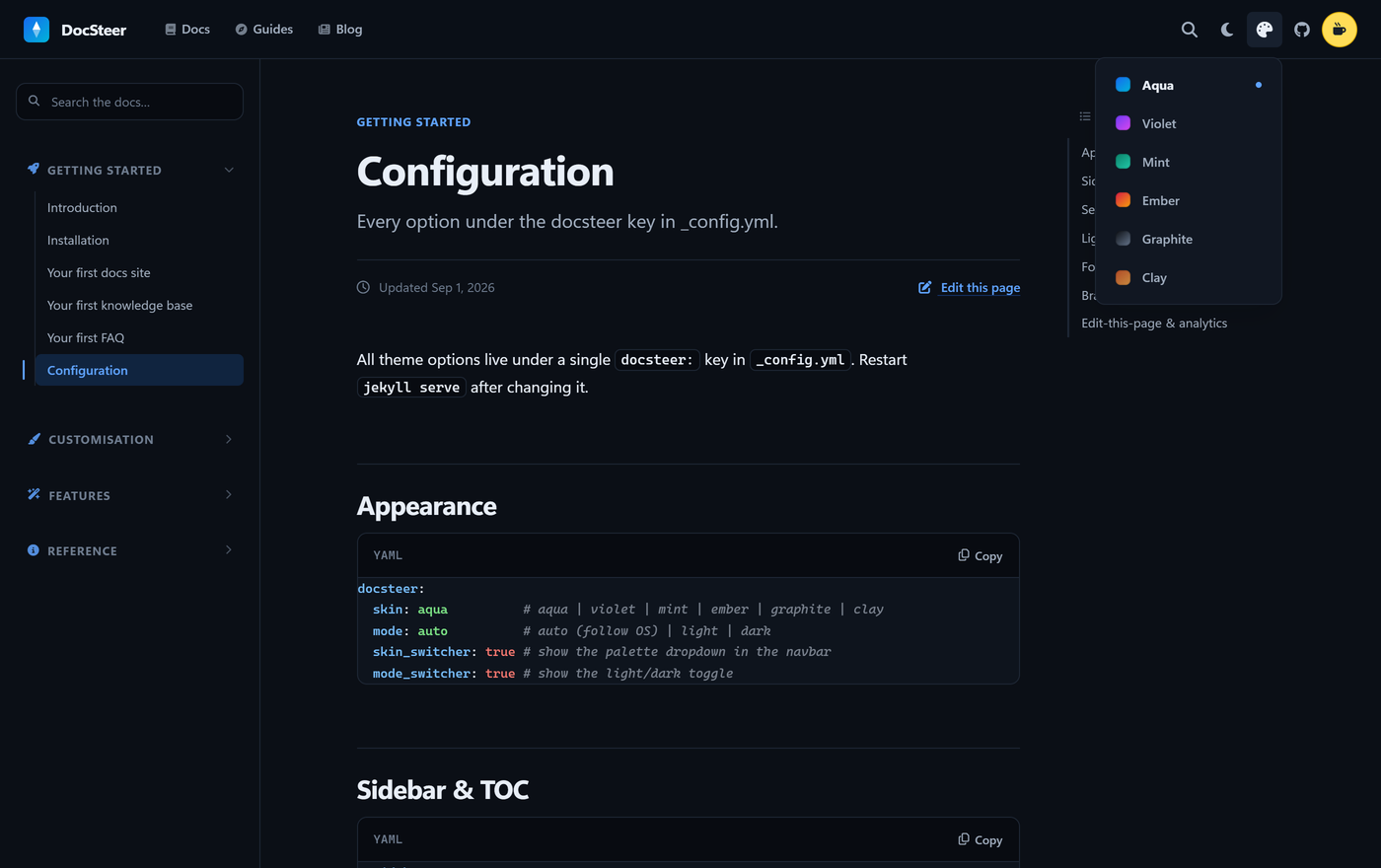Viewport: 1381px width, 868px height.
Task: Click the DocSteer logo icon
Action: 36,30
